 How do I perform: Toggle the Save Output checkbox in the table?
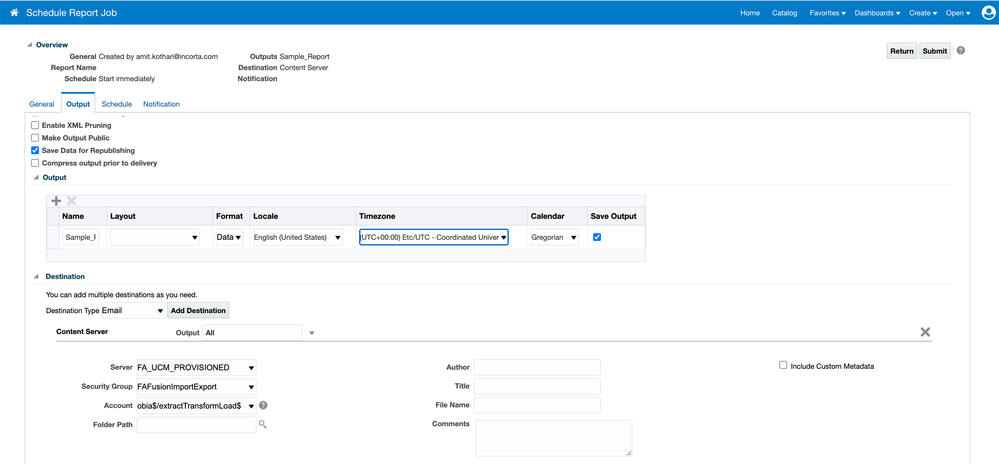tap(597, 237)
